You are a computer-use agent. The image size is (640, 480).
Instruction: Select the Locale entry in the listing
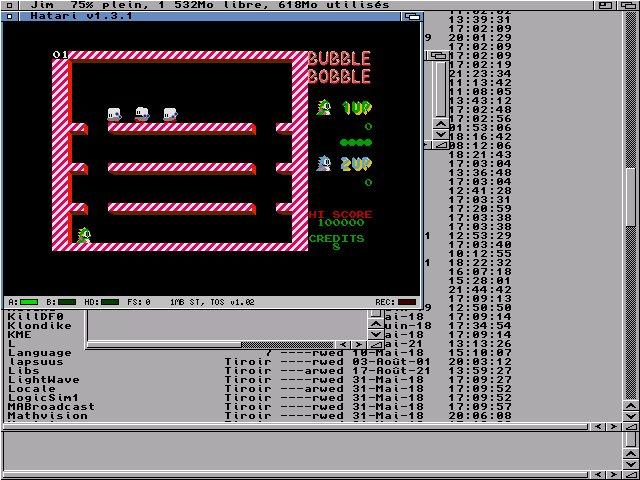[32, 388]
